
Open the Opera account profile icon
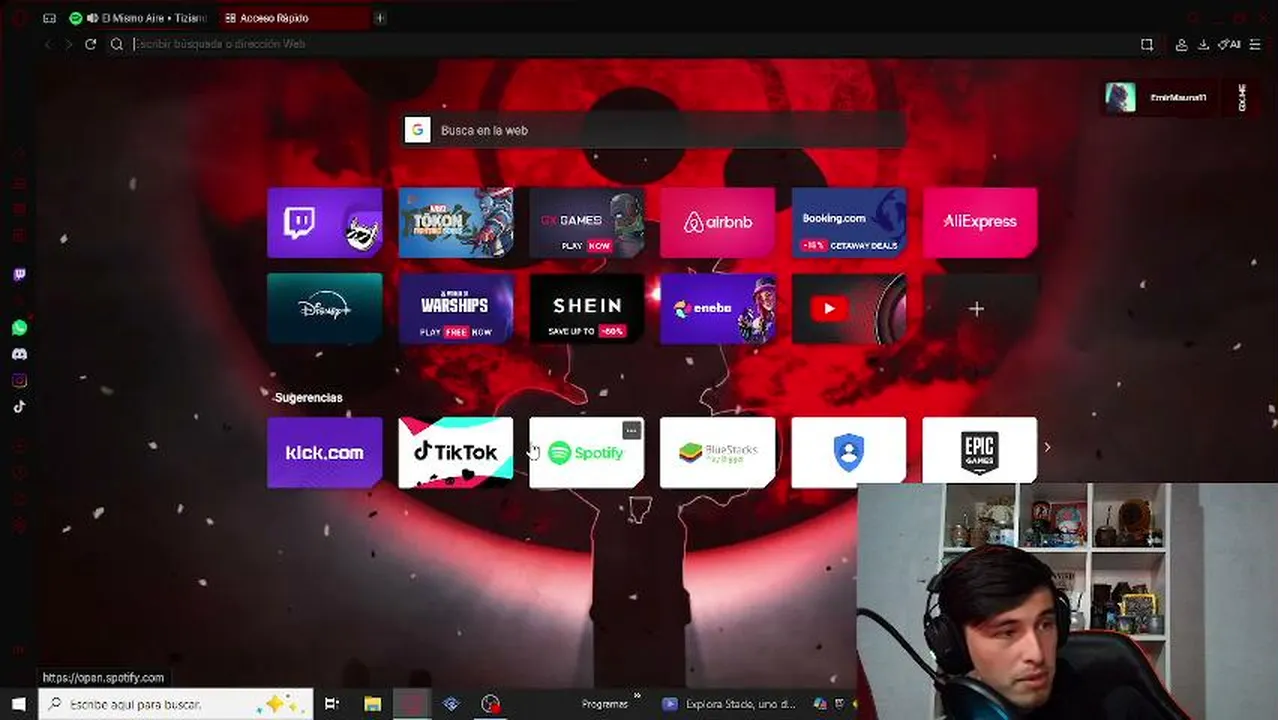[x=1181, y=44]
